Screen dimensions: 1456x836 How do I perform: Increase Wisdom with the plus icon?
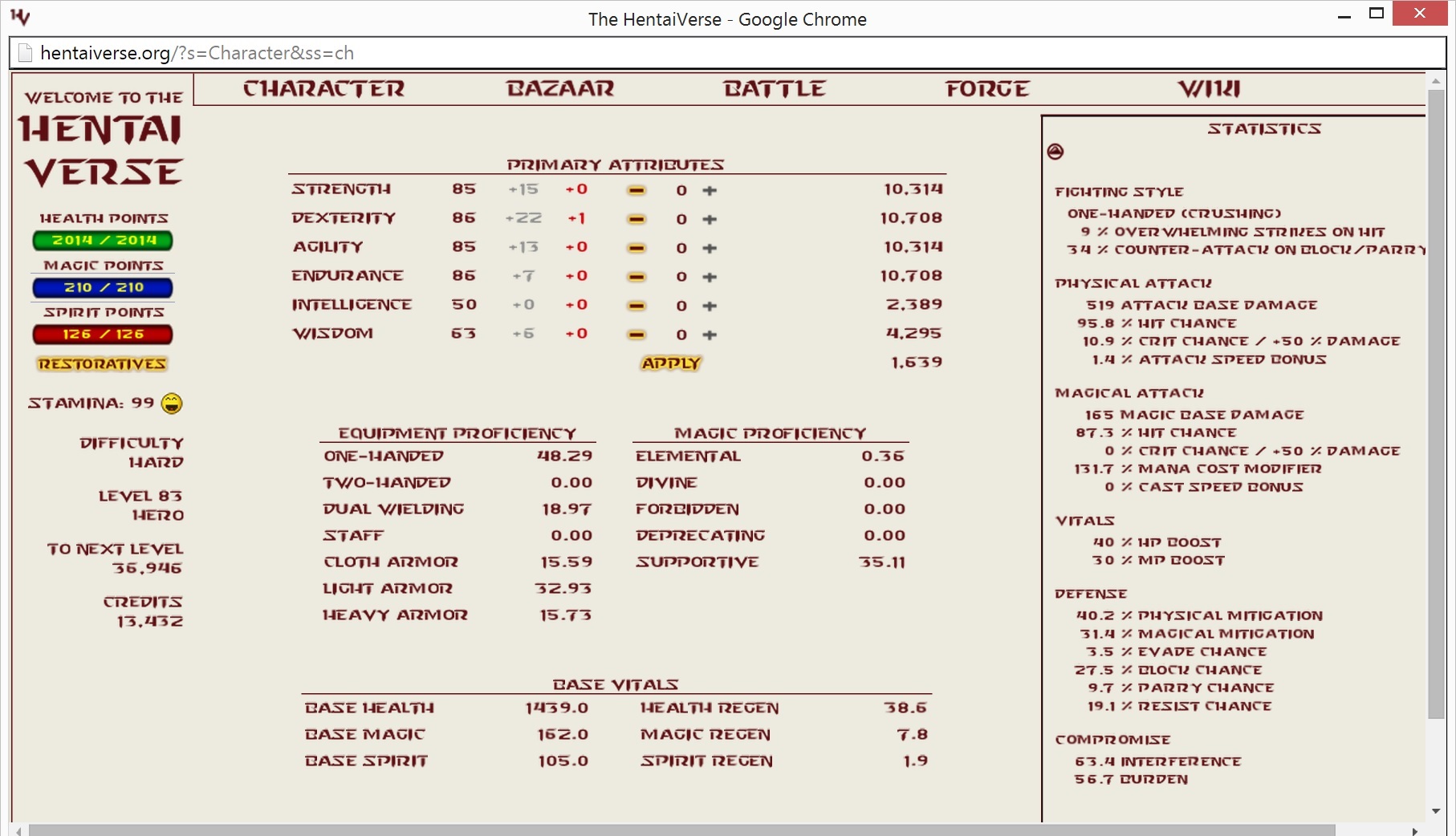(710, 335)
